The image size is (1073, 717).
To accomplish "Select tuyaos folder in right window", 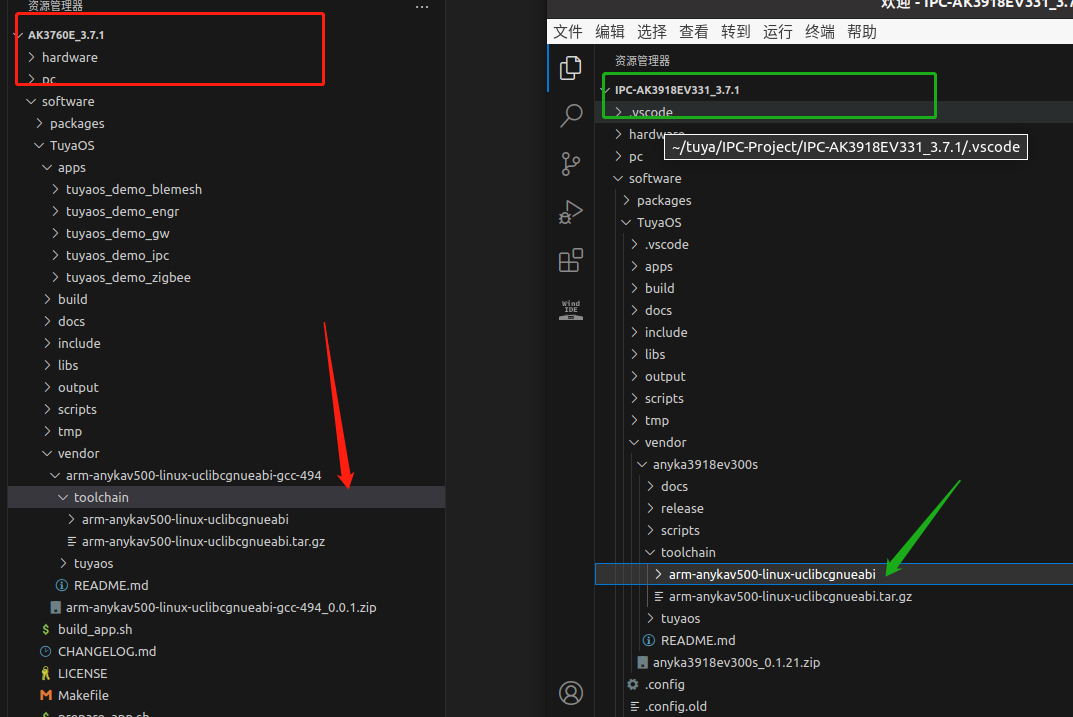I will pos(681,618).
